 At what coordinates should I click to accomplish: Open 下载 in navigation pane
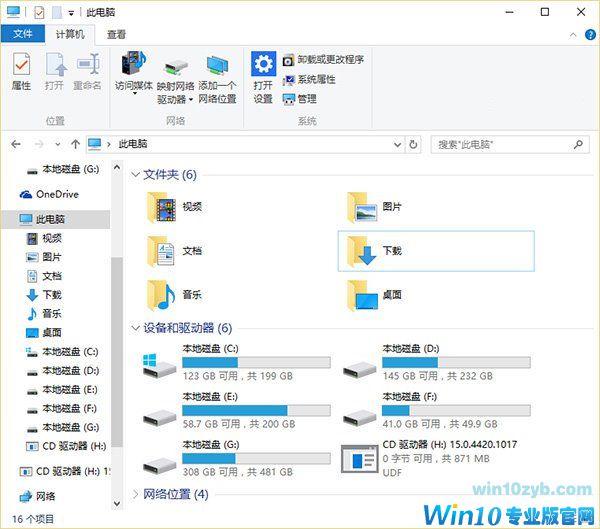coord(44,295)
